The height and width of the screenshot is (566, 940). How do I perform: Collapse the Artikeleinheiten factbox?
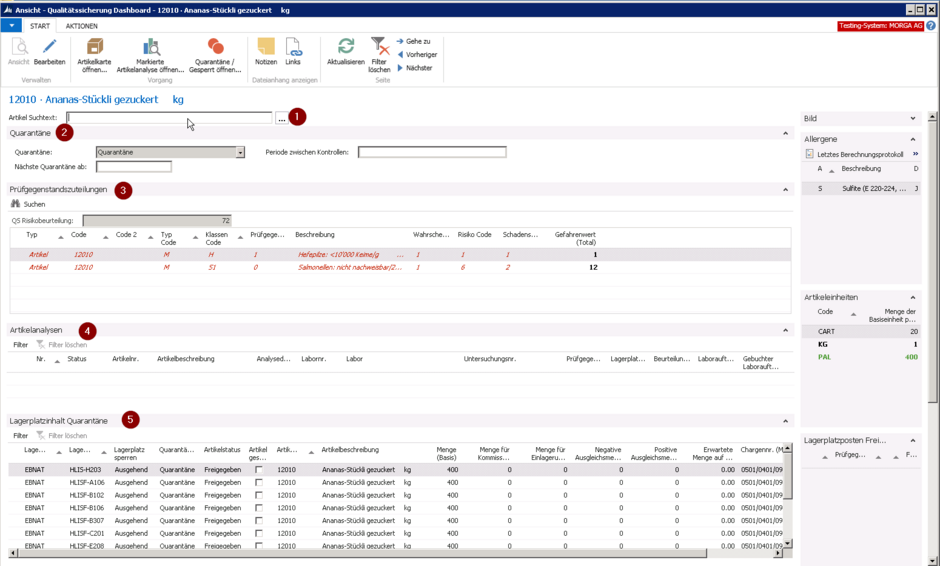(913, 297)
